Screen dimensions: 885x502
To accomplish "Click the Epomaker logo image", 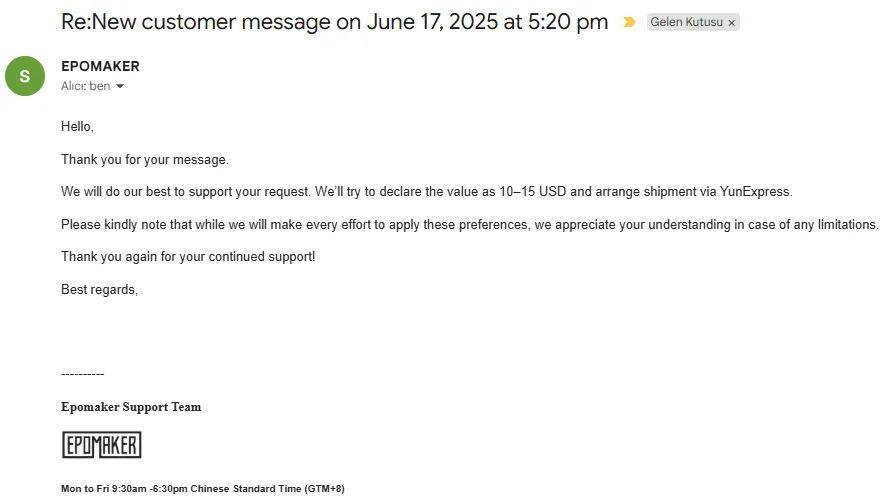I will [101, 445].
